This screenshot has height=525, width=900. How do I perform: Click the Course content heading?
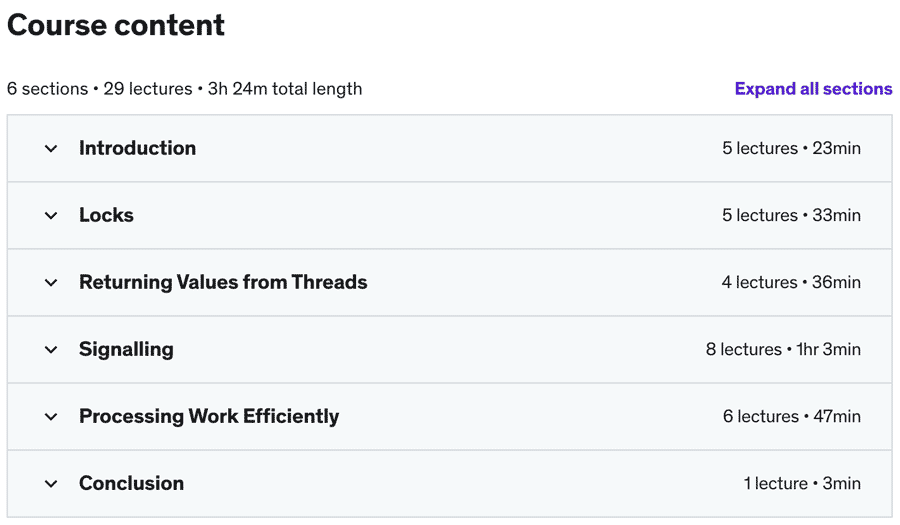(116, 26)
